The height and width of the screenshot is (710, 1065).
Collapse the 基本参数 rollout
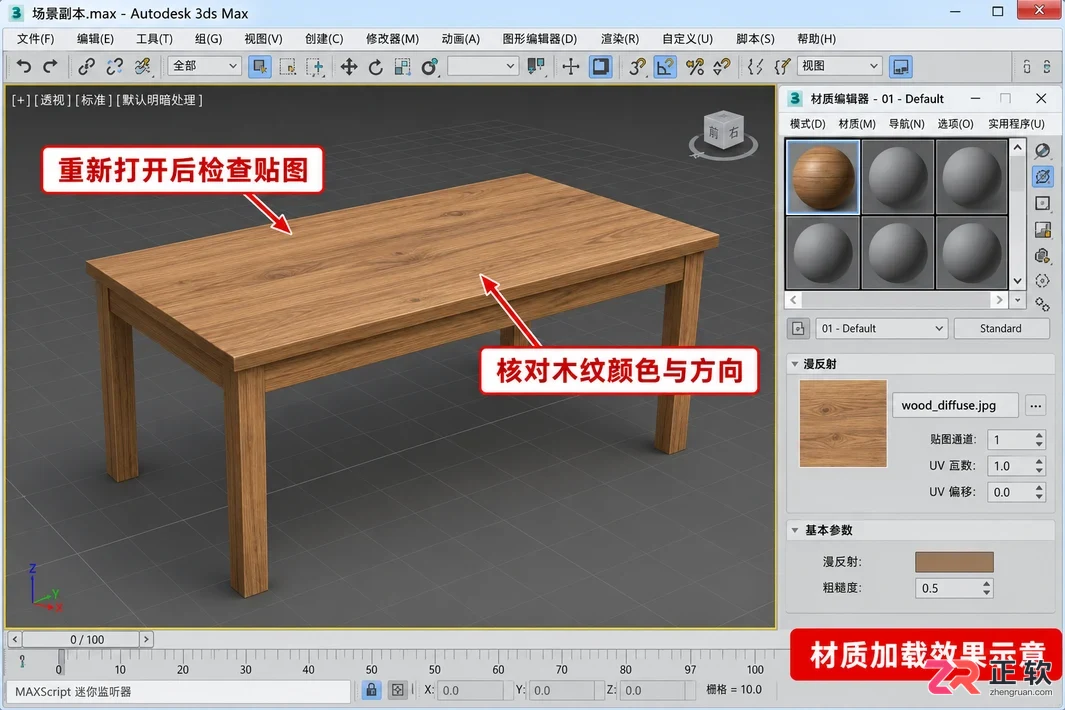click(x=794, y=530)
